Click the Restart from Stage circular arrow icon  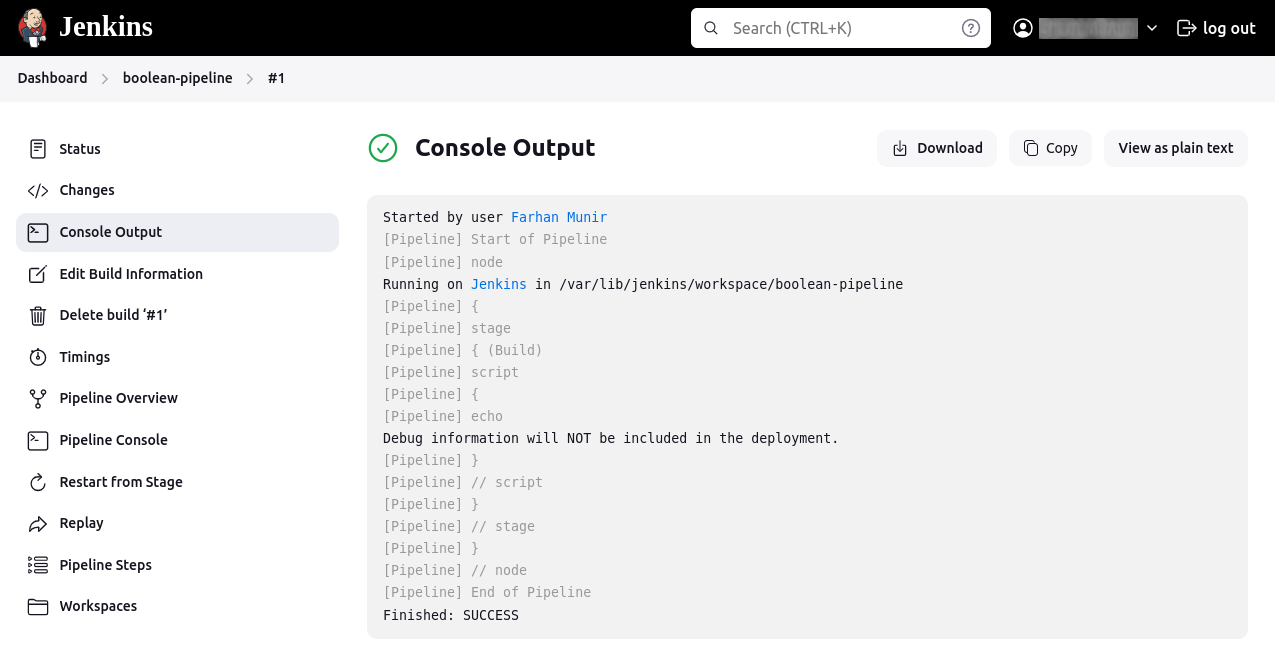[38, 482]
